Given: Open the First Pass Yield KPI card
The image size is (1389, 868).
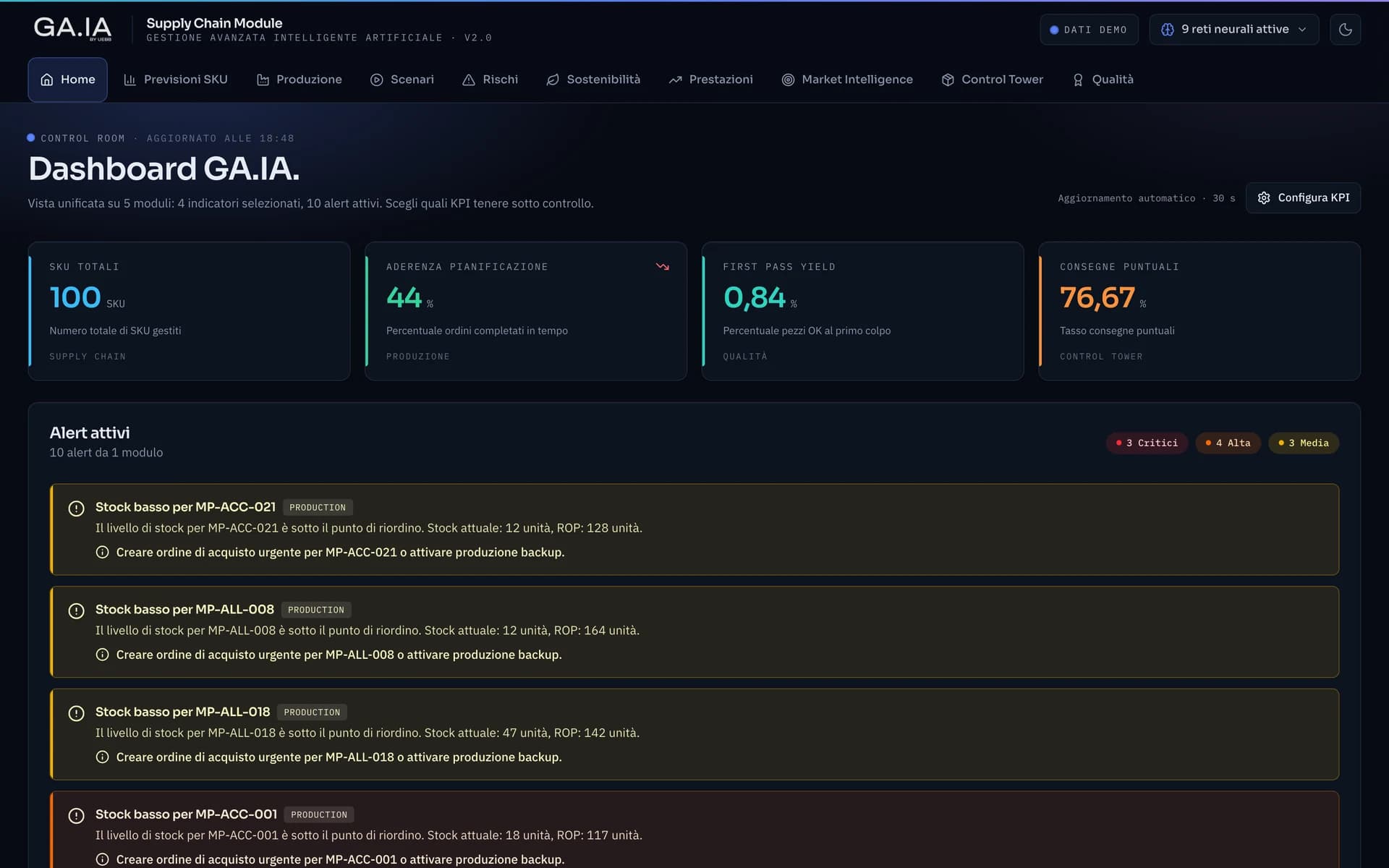Looking at the screenshot, I should point(862,311).
